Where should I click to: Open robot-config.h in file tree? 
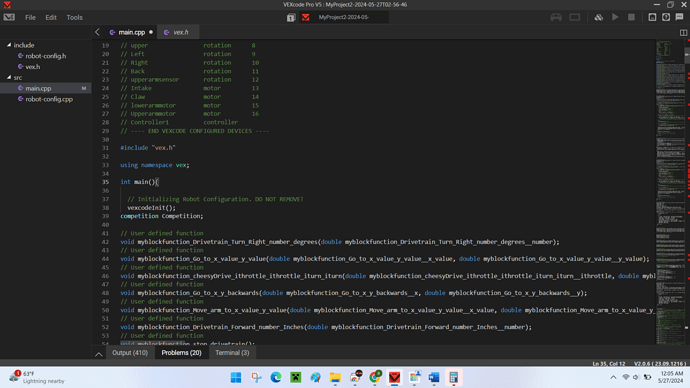pos(45,56)
